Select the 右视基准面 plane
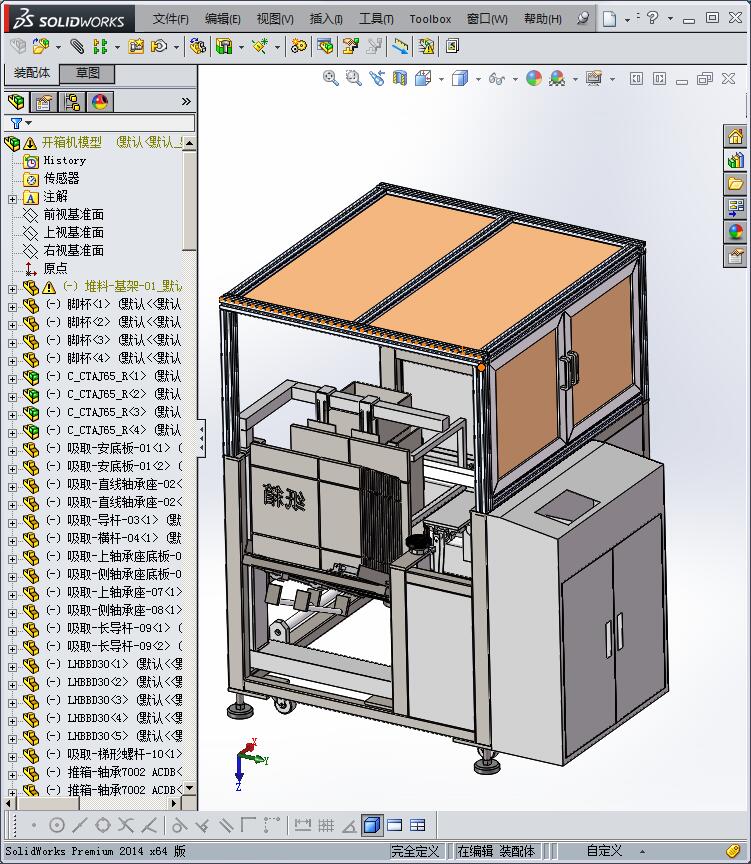This screenshot has width=751, height=864. pyautogui.click(x=74, y=250)
